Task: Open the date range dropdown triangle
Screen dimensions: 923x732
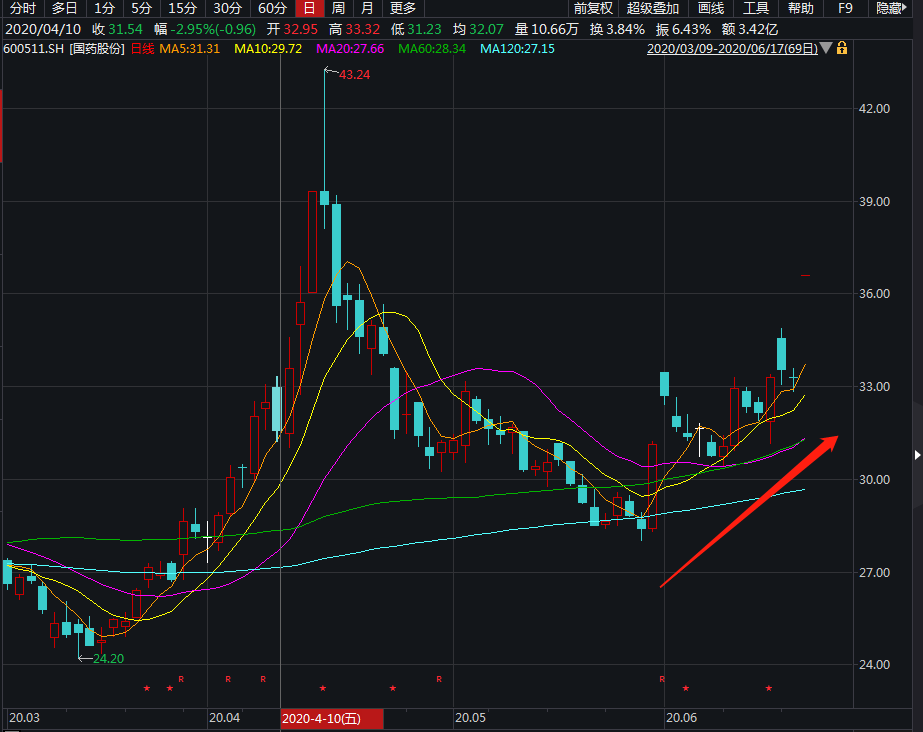Action: (825, 48)
